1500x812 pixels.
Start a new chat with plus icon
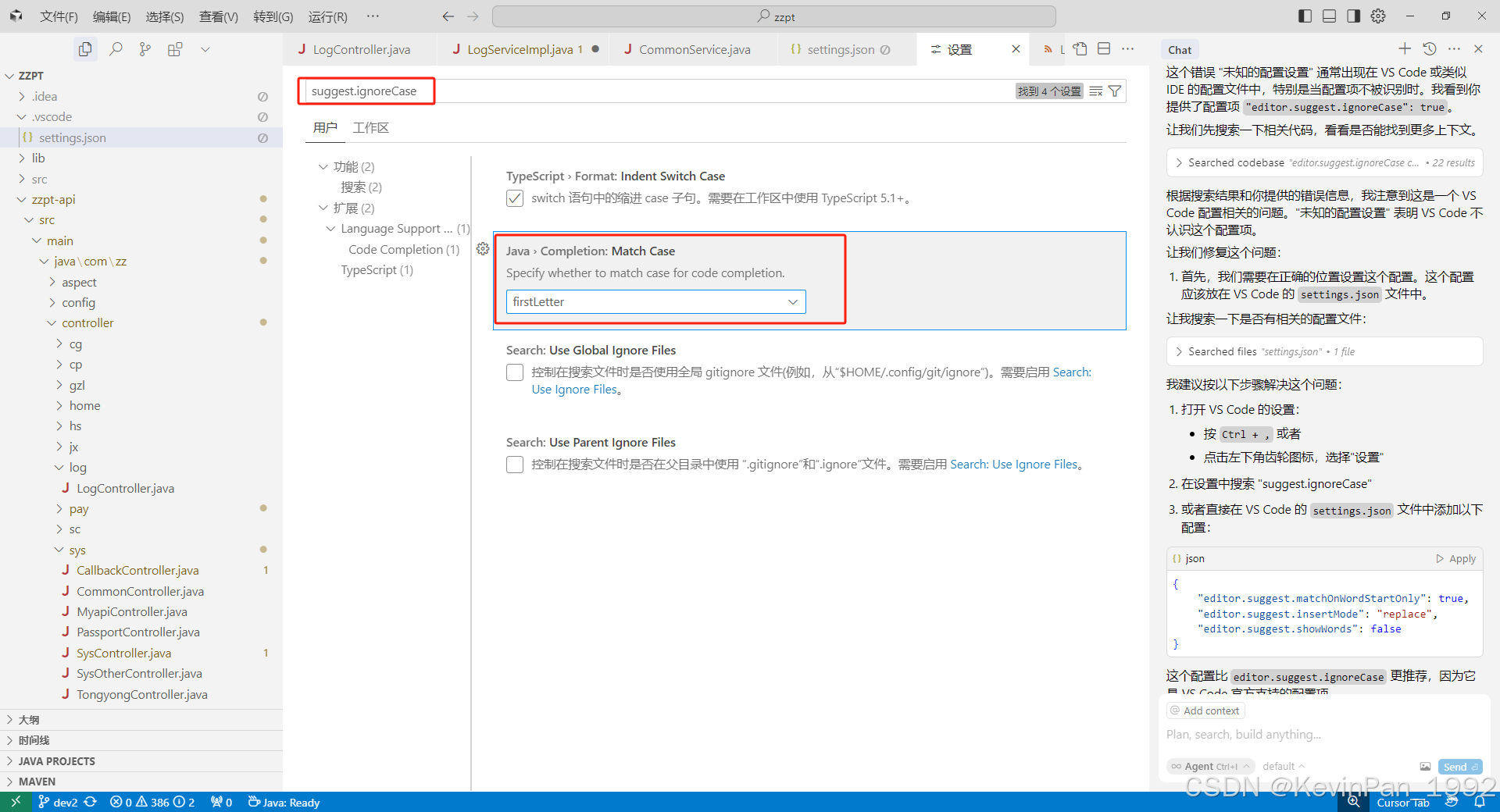(x=1405, y=49)
